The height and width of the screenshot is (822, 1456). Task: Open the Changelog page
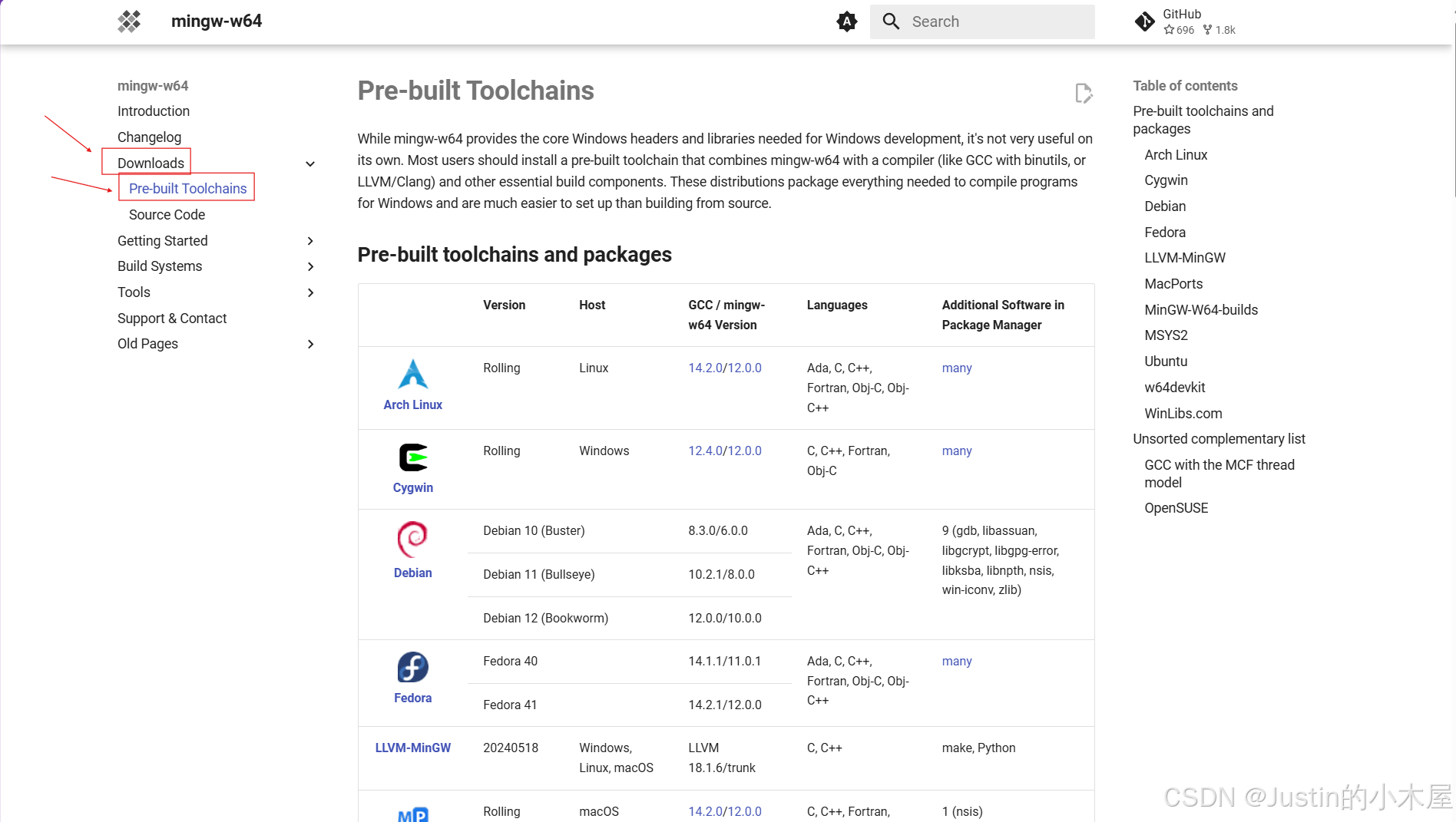click(x=149, y=137)
